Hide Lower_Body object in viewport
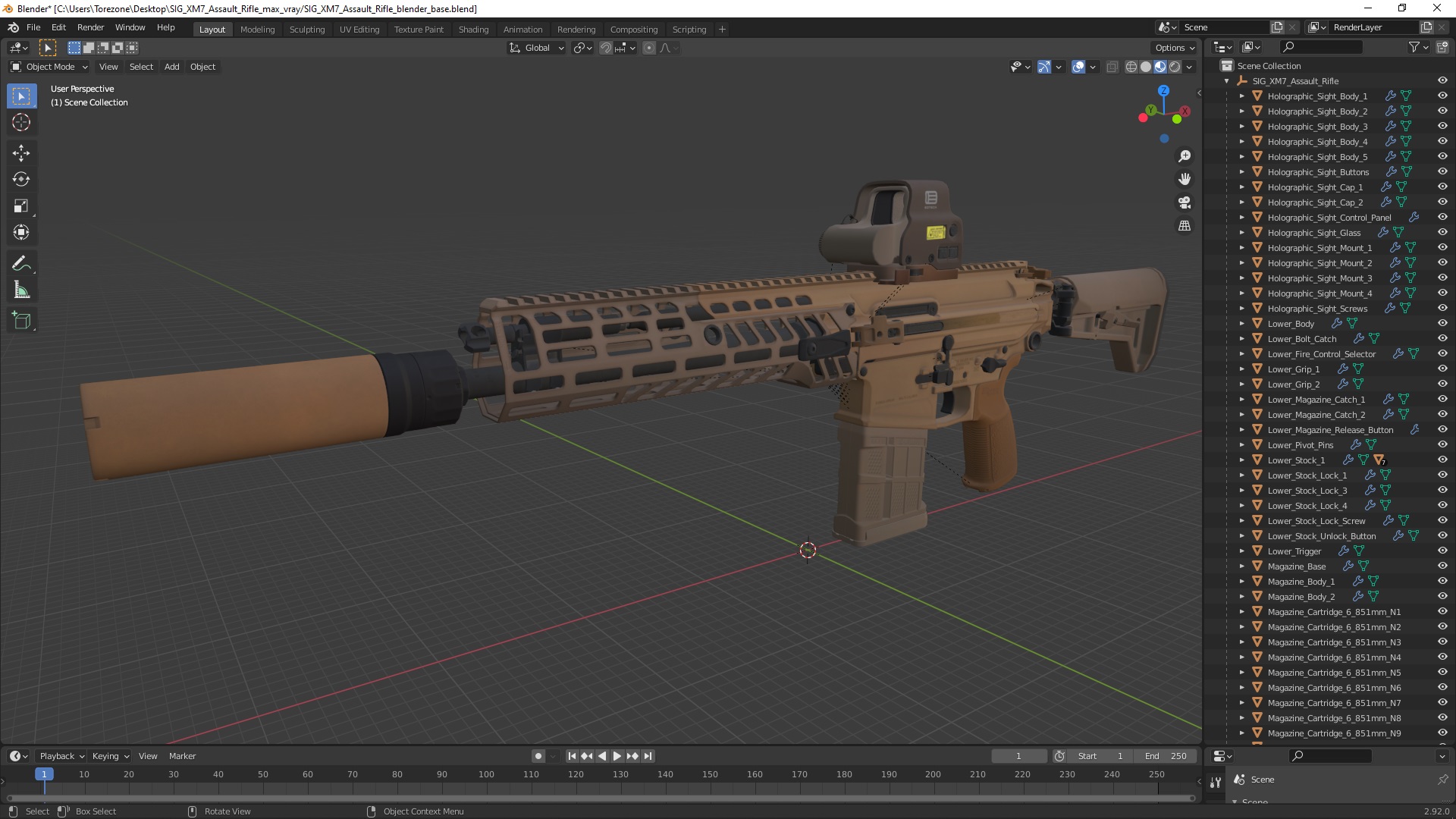1456x819 pixels. (1442, 323)
